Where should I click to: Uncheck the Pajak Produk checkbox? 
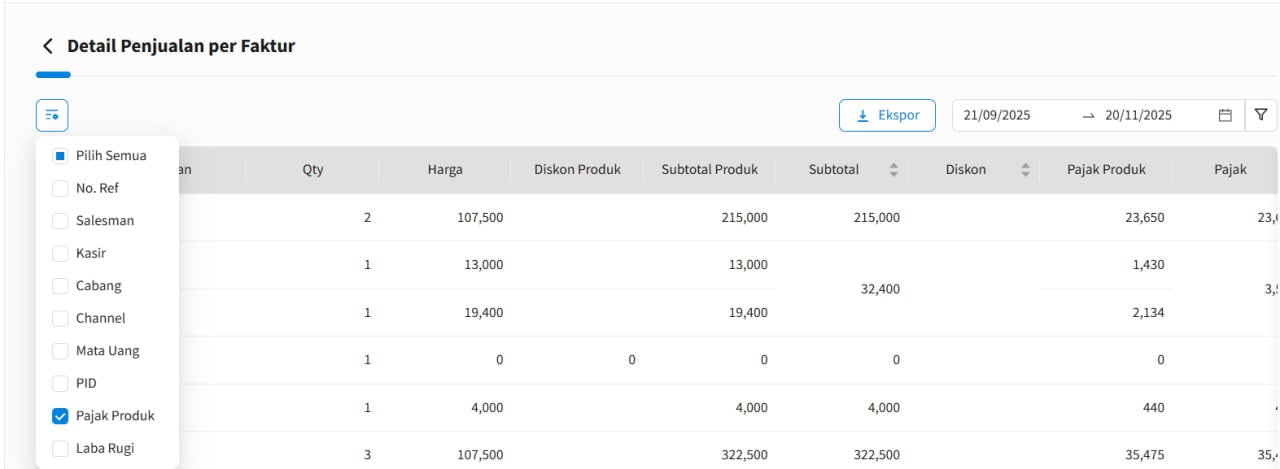pyautogui.click(x=60, y=416)
